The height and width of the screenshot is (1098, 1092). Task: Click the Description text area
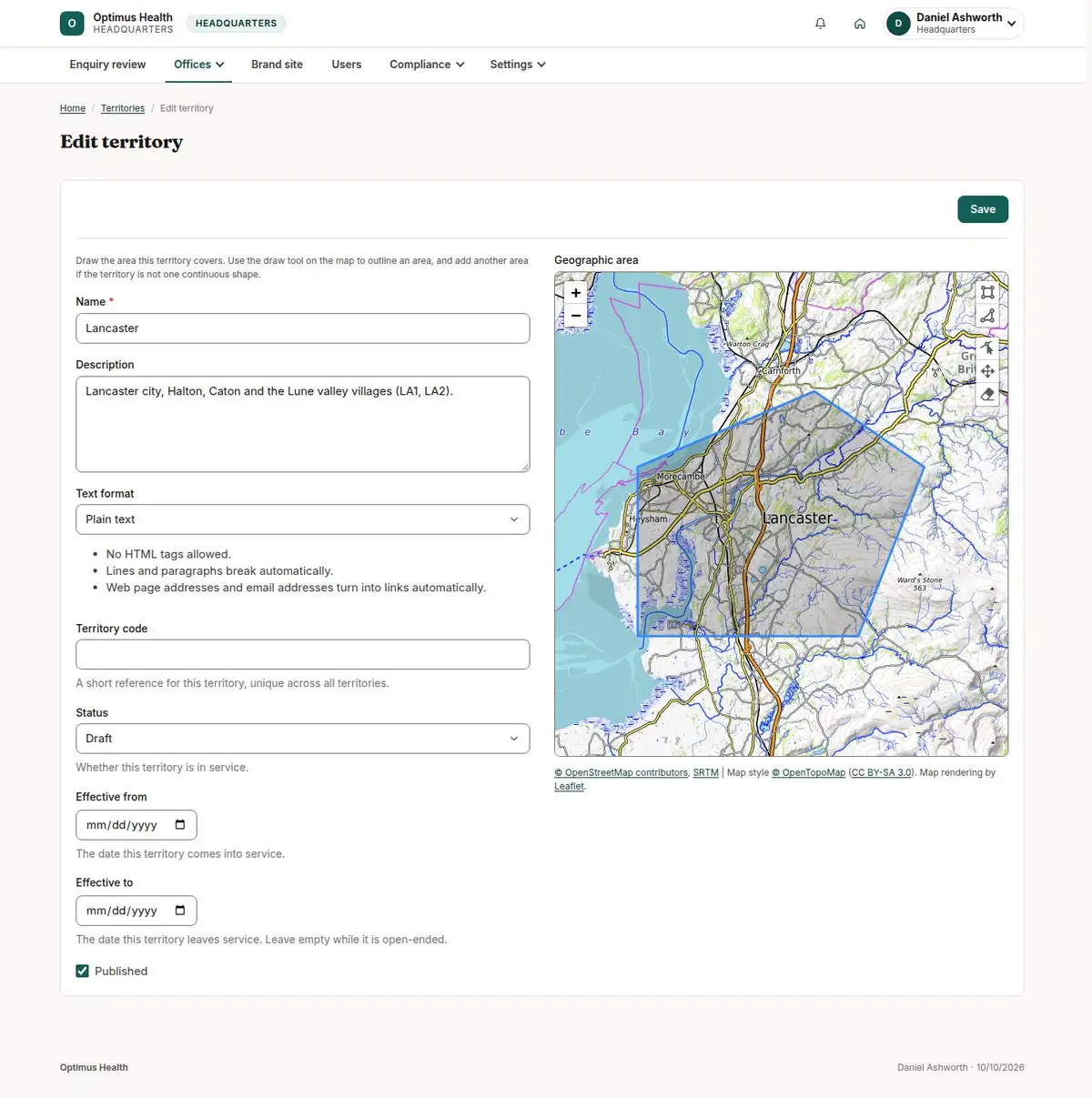click(303, 424)
